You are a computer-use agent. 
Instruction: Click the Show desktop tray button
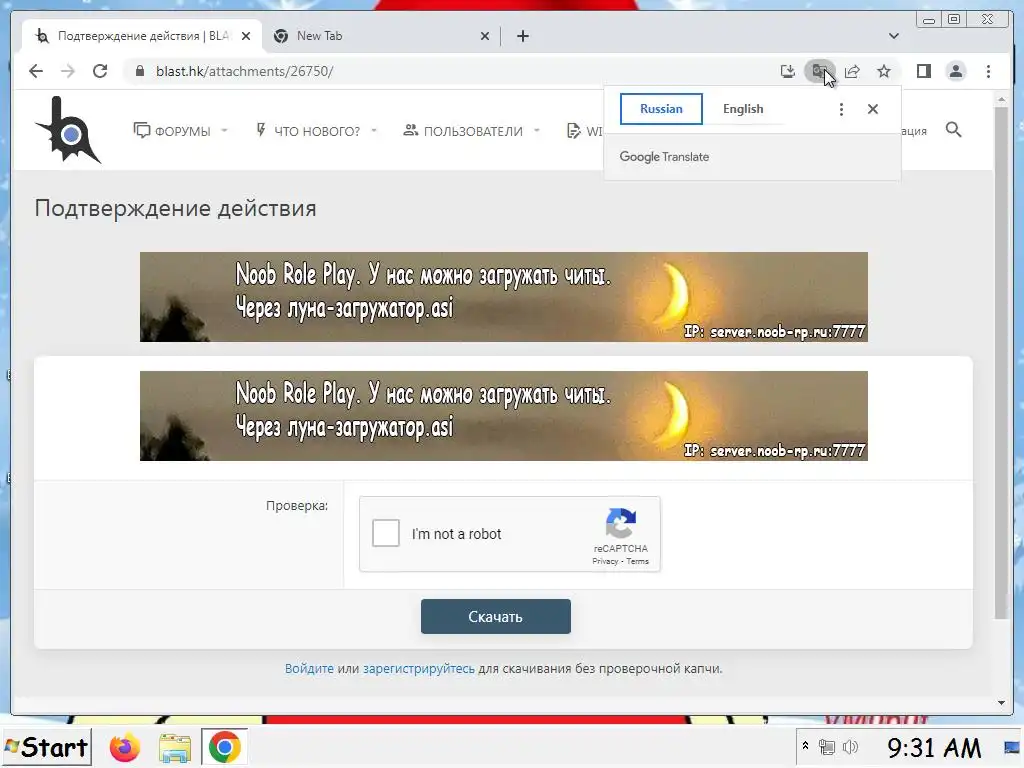(x=1014, y=746)
